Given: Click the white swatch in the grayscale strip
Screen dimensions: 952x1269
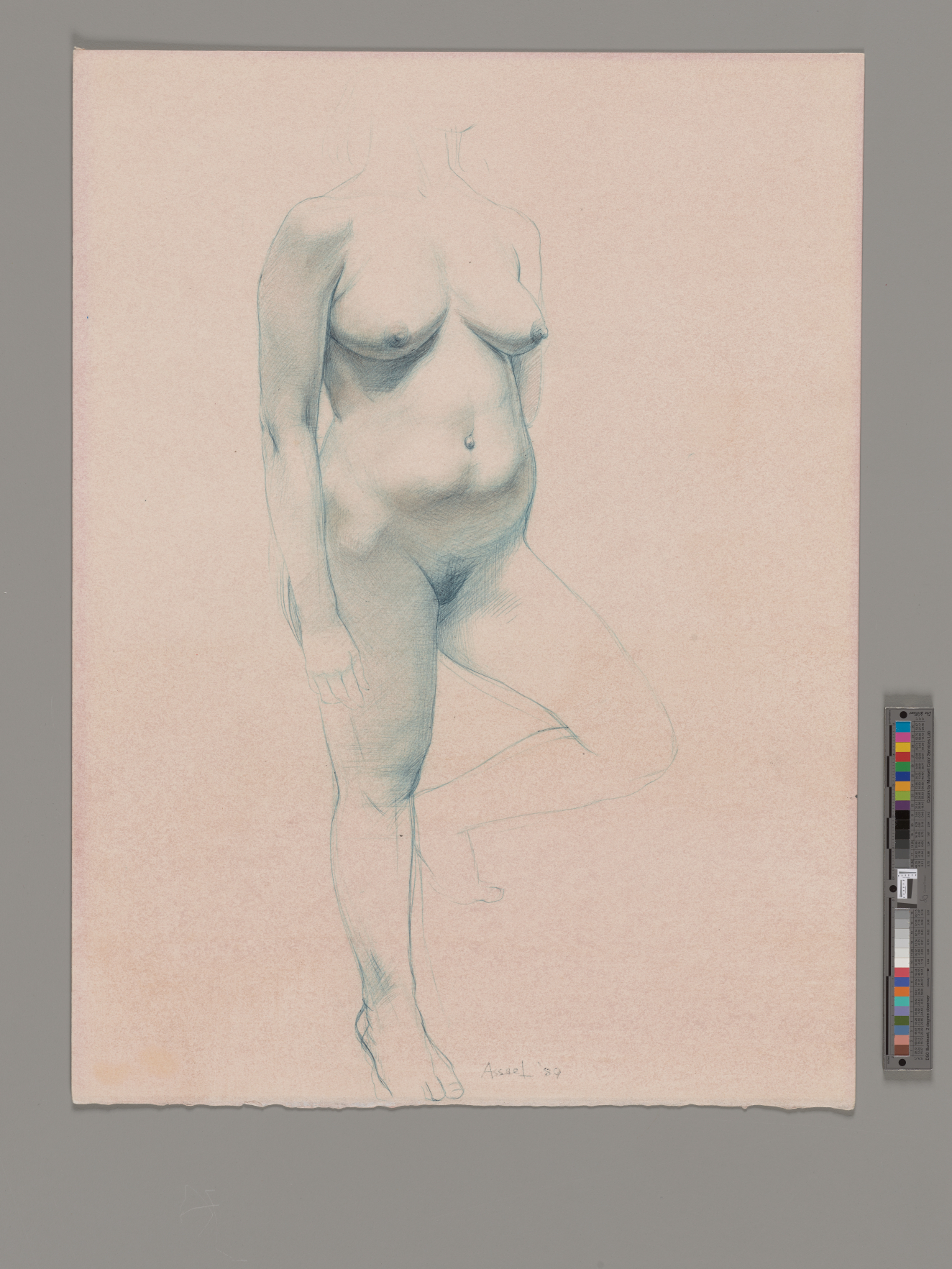Looking at the screenshot, I should pos(902,961).
